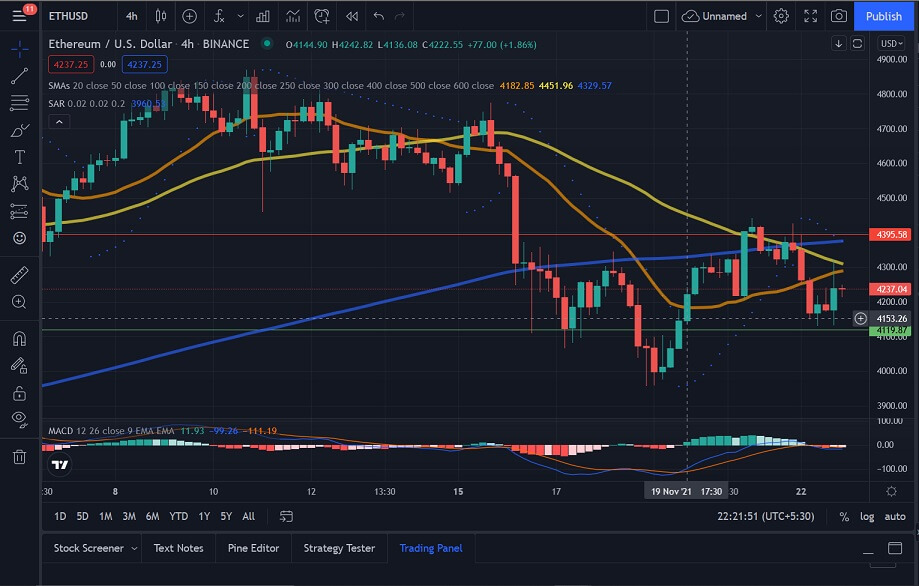Open chart settings gear icon
919x586 pixels.
pos(781,16)
